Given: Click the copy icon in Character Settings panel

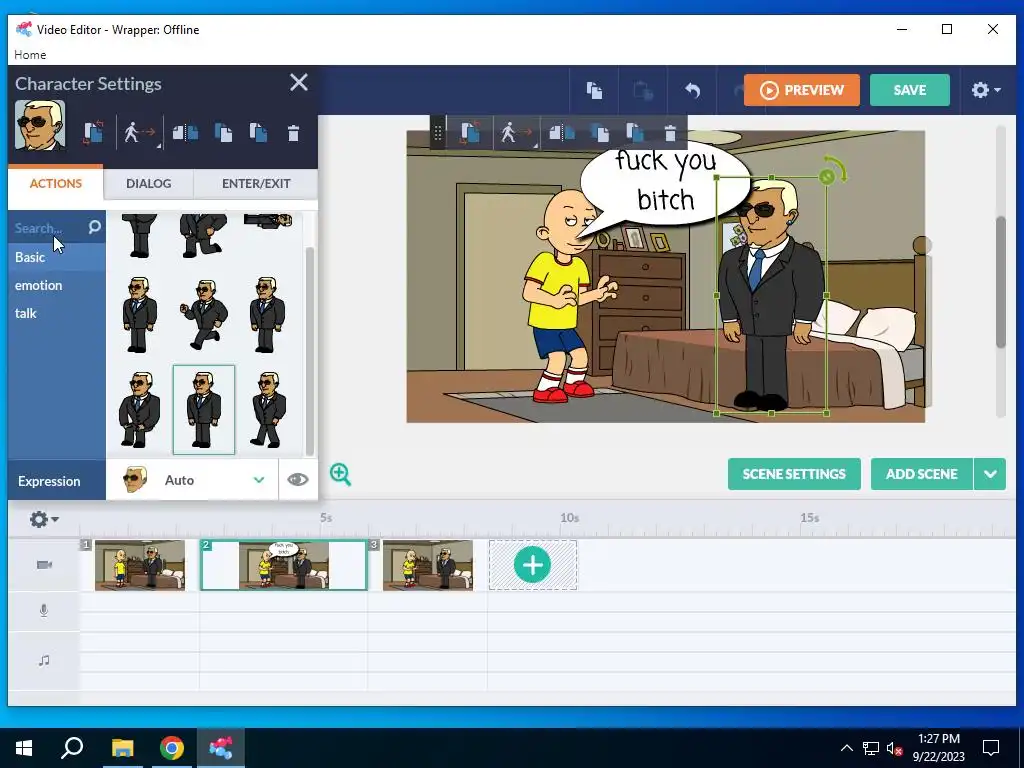Looking at the screenshot, I should (223, 133).
